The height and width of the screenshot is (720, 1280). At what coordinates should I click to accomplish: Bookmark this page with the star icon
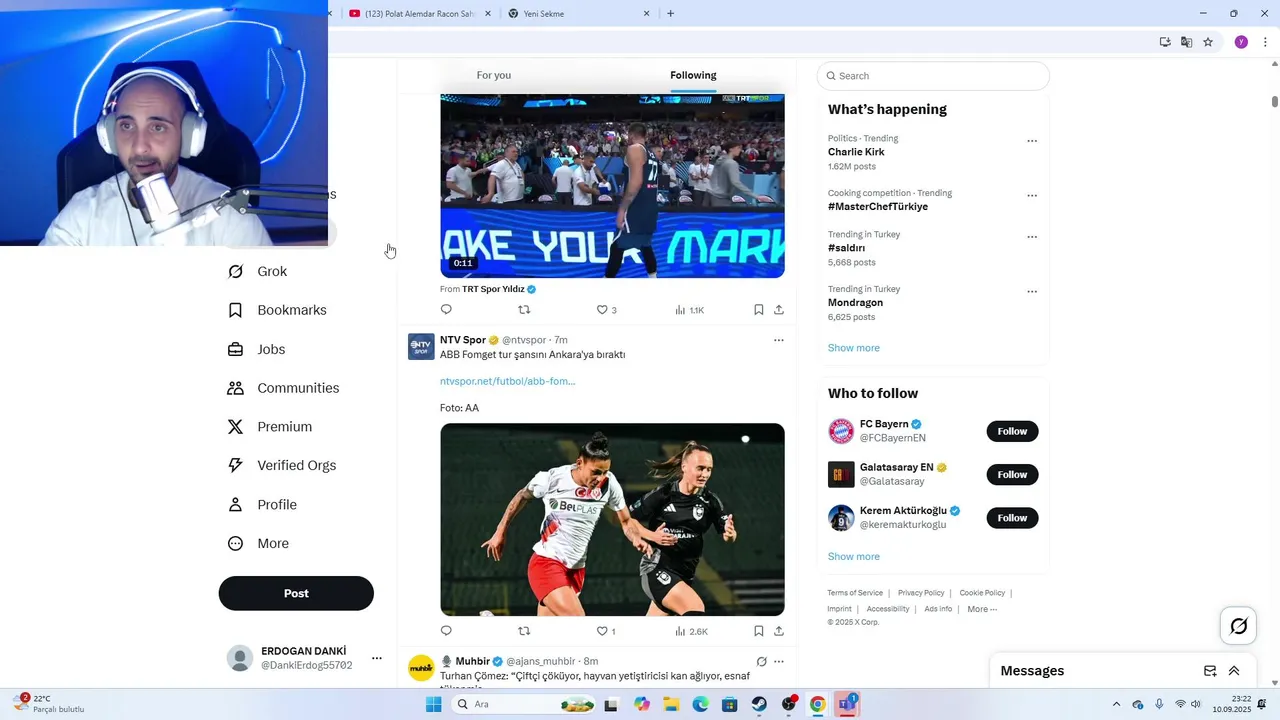pos(1208,42)
